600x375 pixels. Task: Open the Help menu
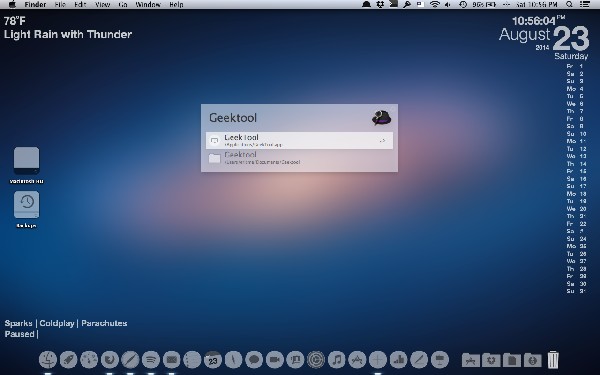click(x=176, y=5)
